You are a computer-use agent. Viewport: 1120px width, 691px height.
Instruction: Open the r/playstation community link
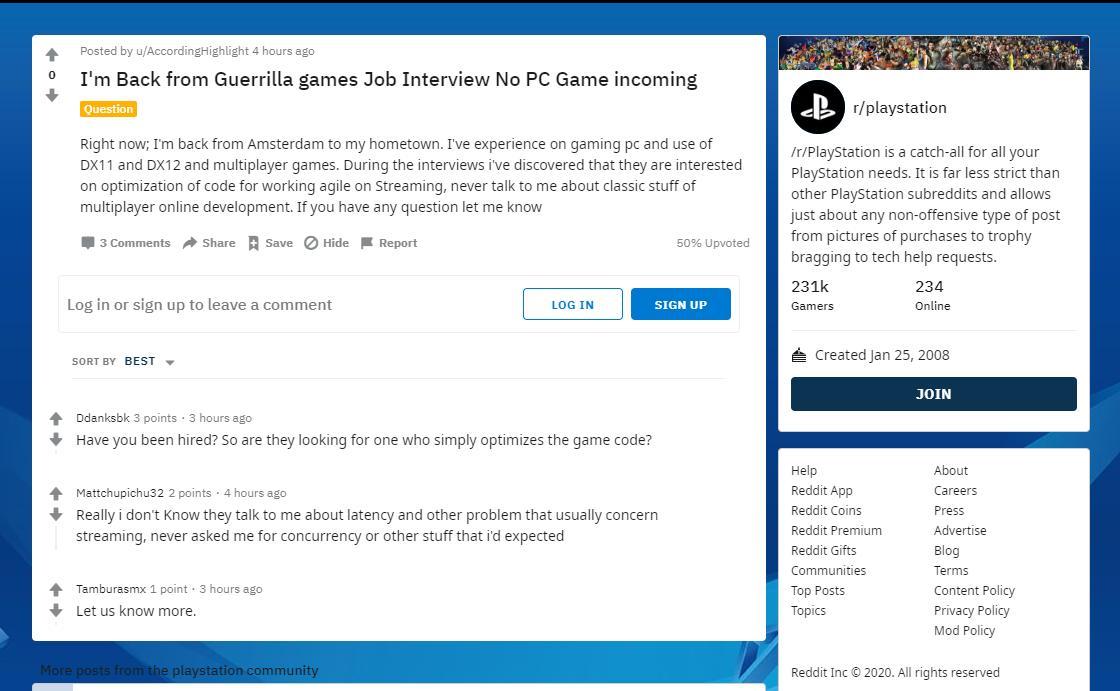(x=899, y=108)
